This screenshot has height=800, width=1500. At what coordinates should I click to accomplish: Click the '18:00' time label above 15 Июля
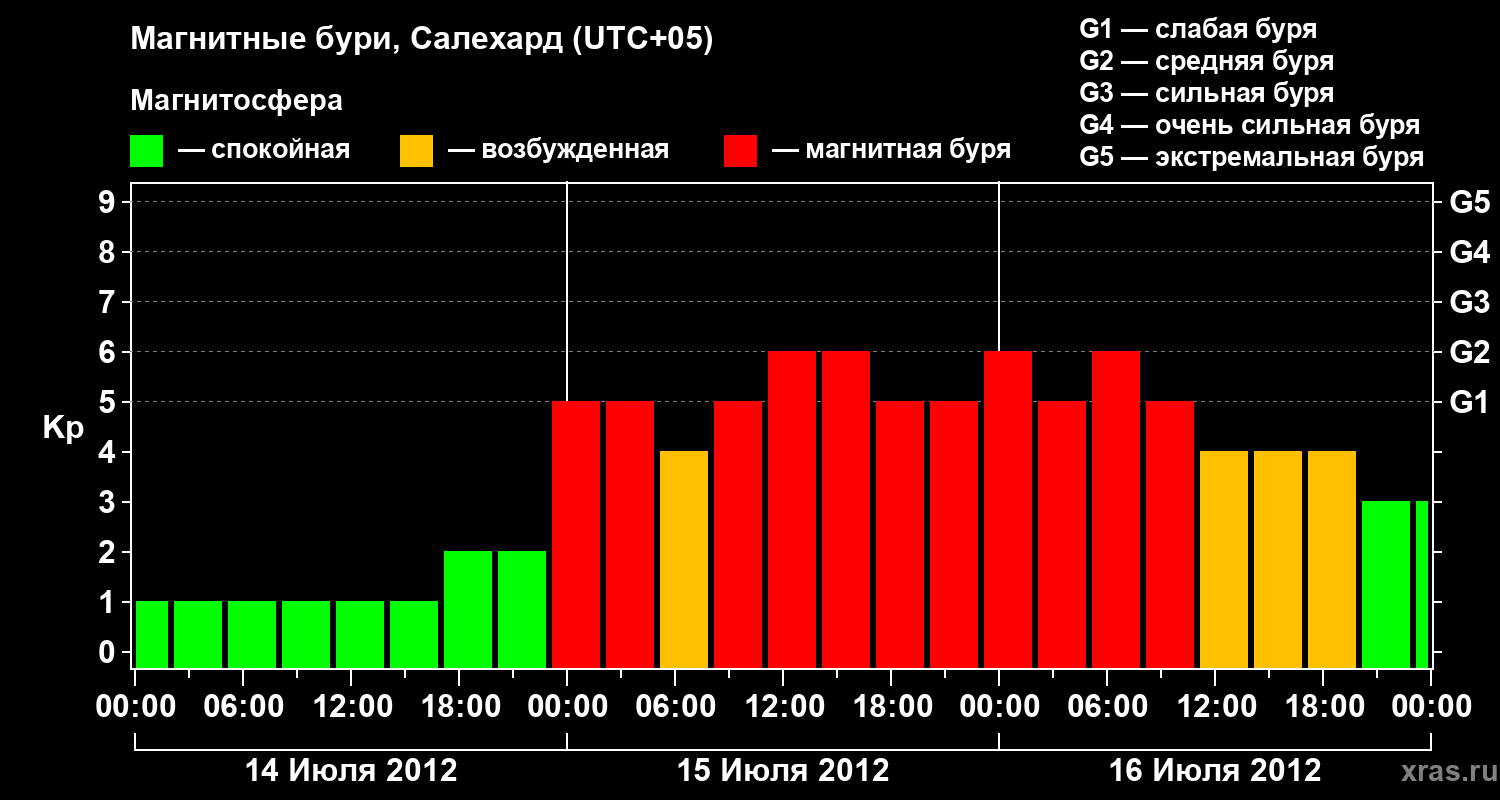(891, 707)
